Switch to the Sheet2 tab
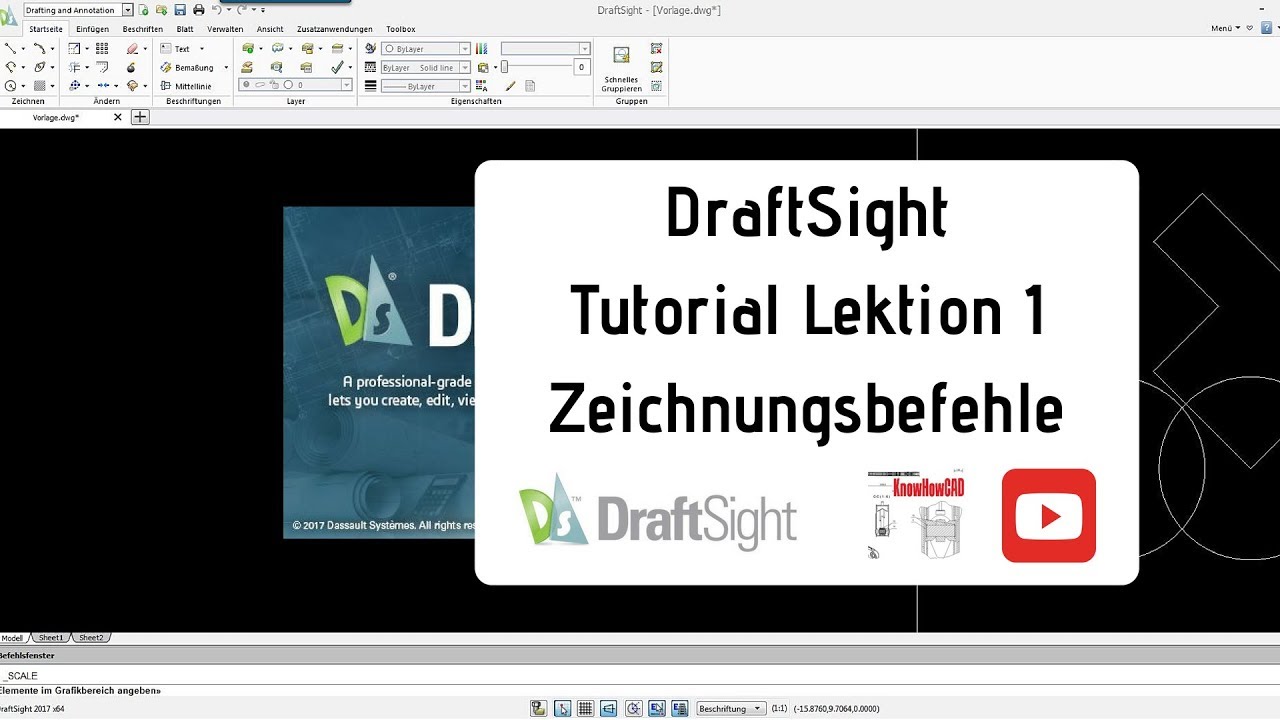Viewport: 1280px width, 720px height. [x=91, y=637]
